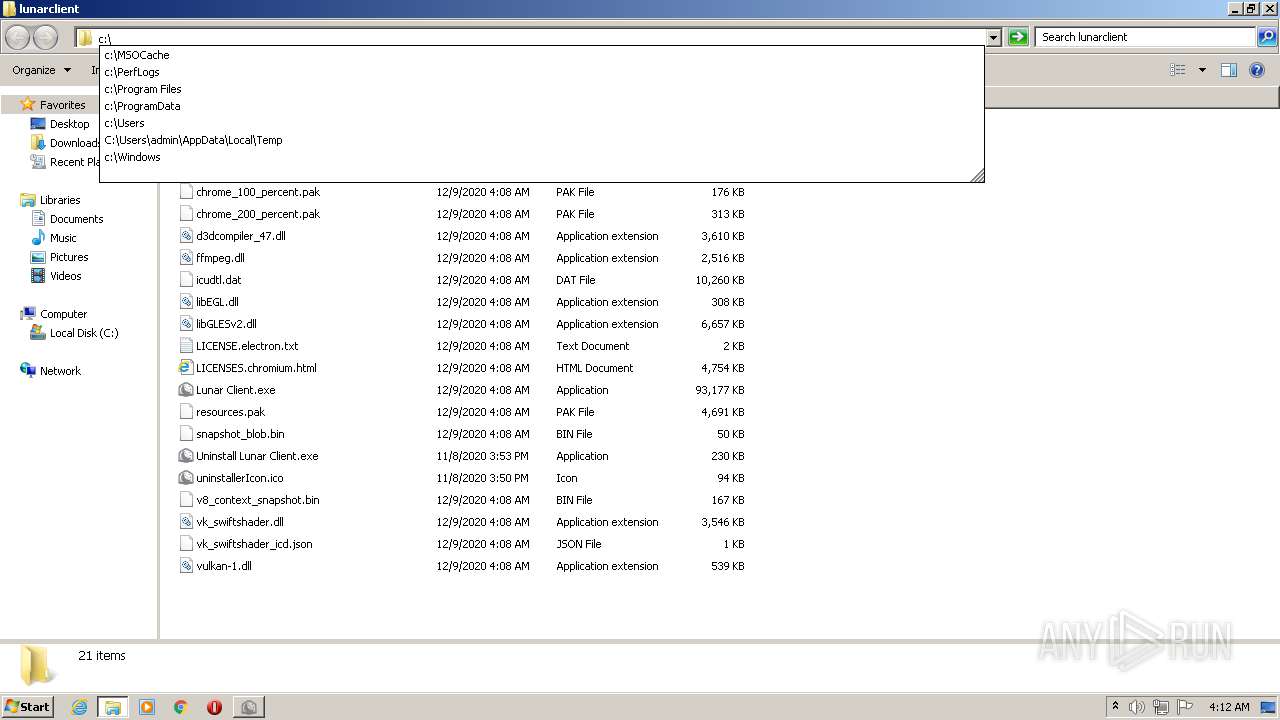Select the LICENSE.electron.txt file icon
This screenshot has width=1280, height=720.
click(186, 346)
